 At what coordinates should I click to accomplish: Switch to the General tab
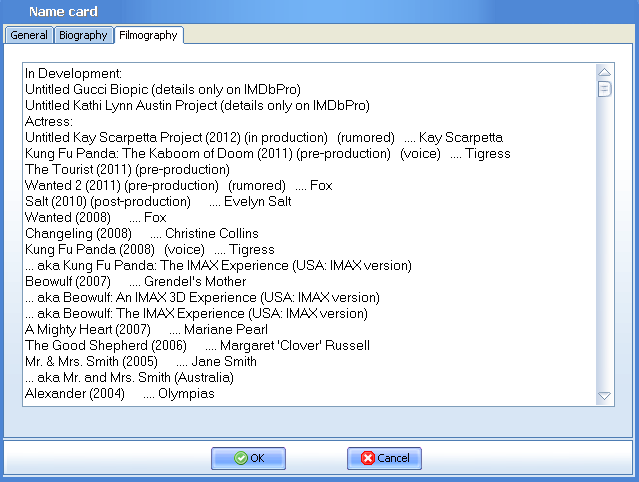coord(29,35)
